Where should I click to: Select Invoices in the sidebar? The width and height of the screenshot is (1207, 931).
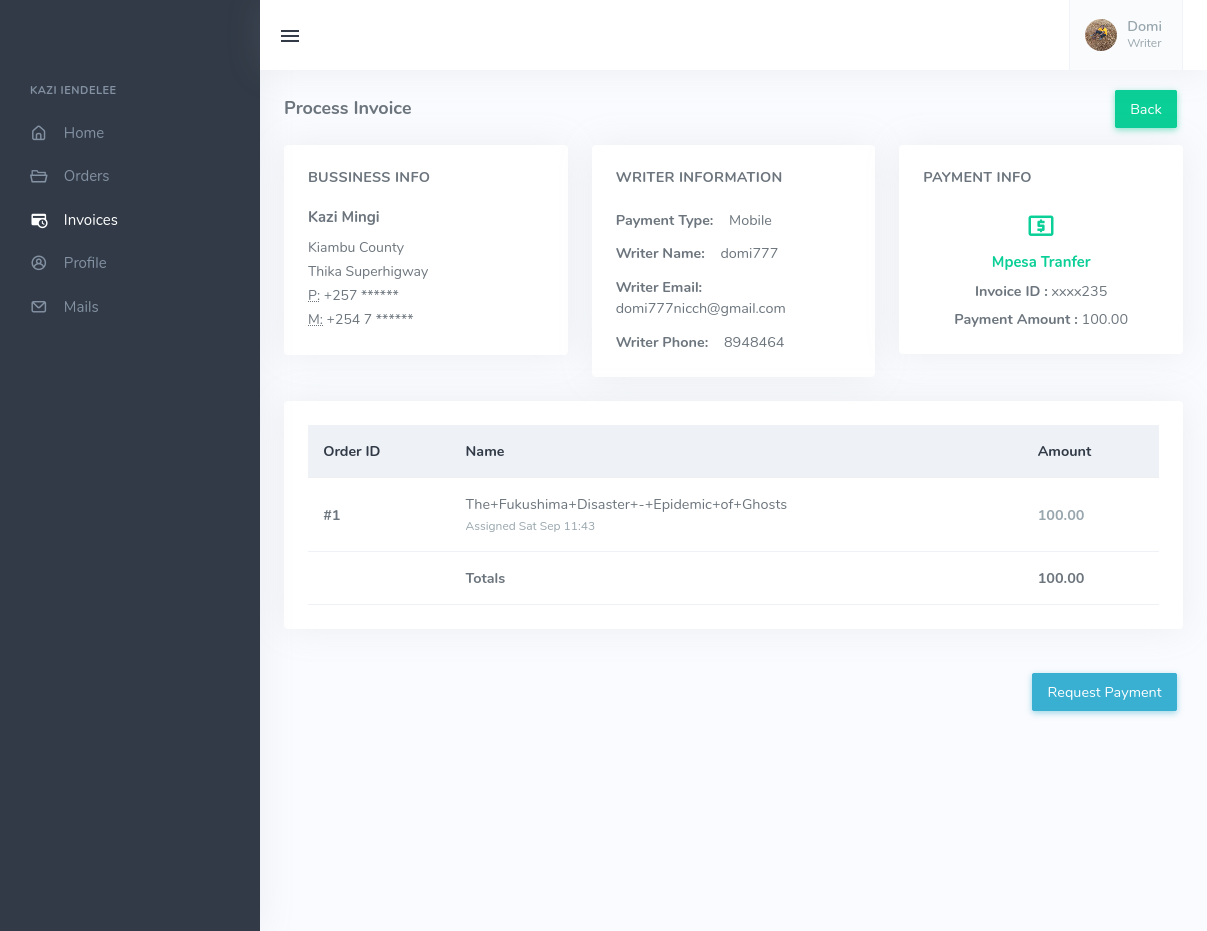pos(90,220)
